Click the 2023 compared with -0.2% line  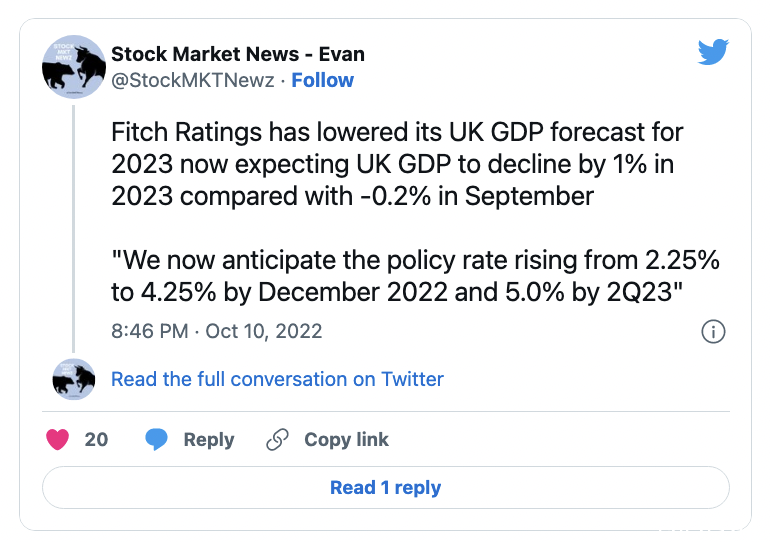tap(352, 196)
